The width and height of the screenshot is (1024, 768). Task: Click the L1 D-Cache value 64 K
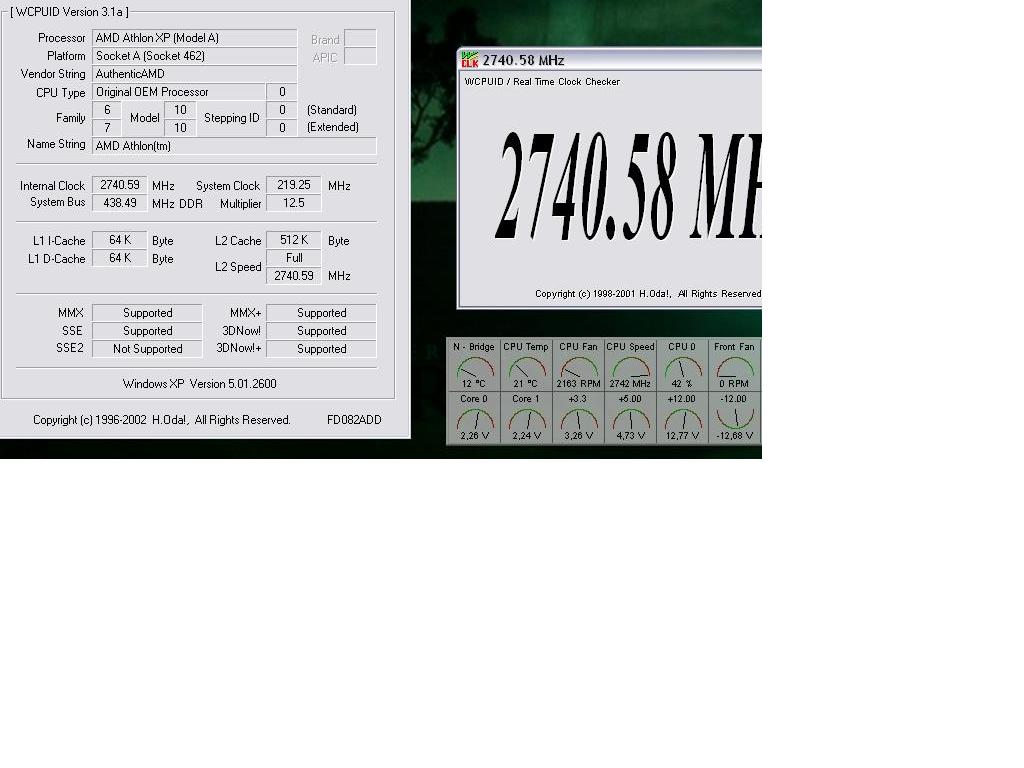click(x=120, y=258)
